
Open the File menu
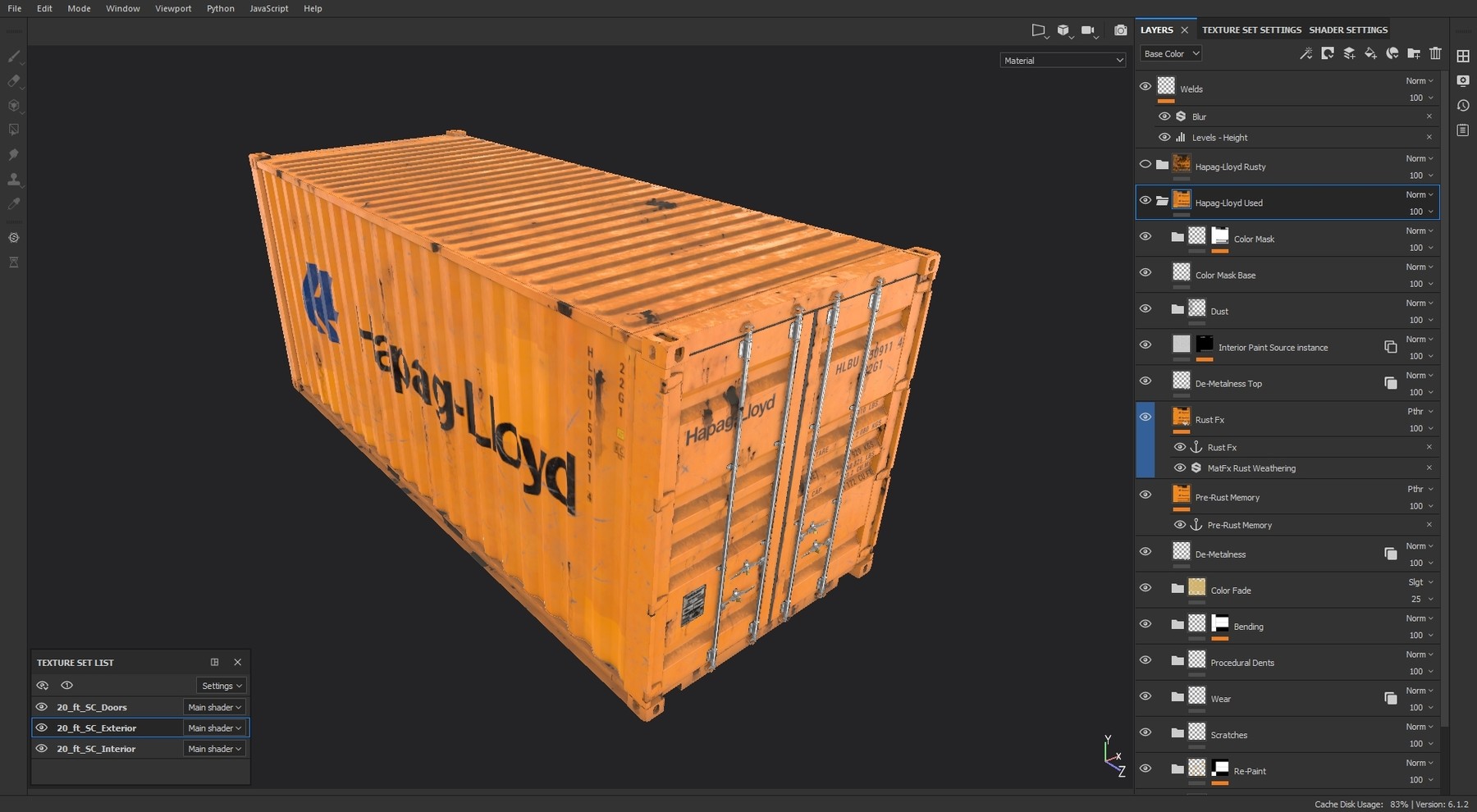click(15, 8)
